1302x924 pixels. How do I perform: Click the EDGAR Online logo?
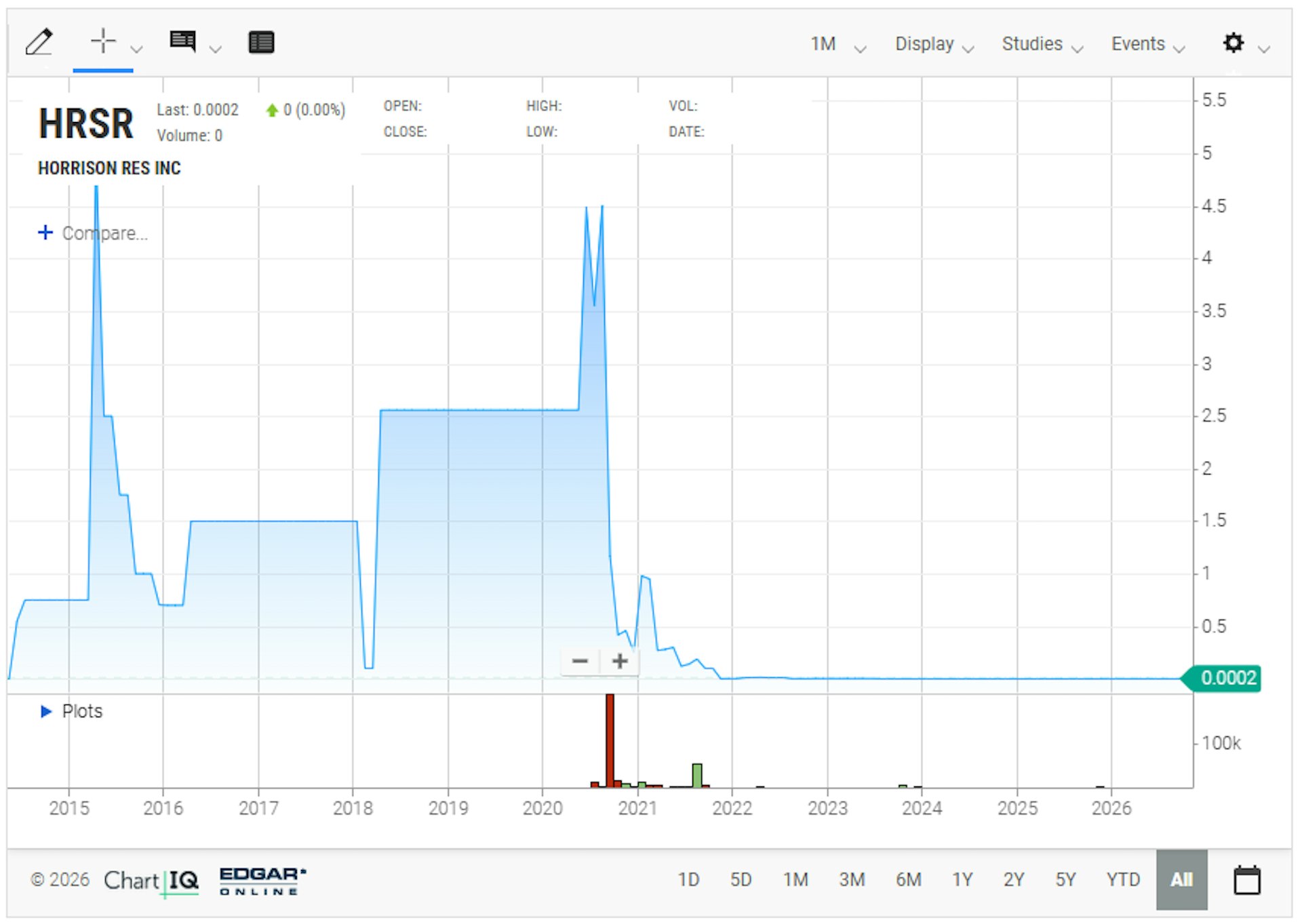pyautogui.click(x=262, y=881)
